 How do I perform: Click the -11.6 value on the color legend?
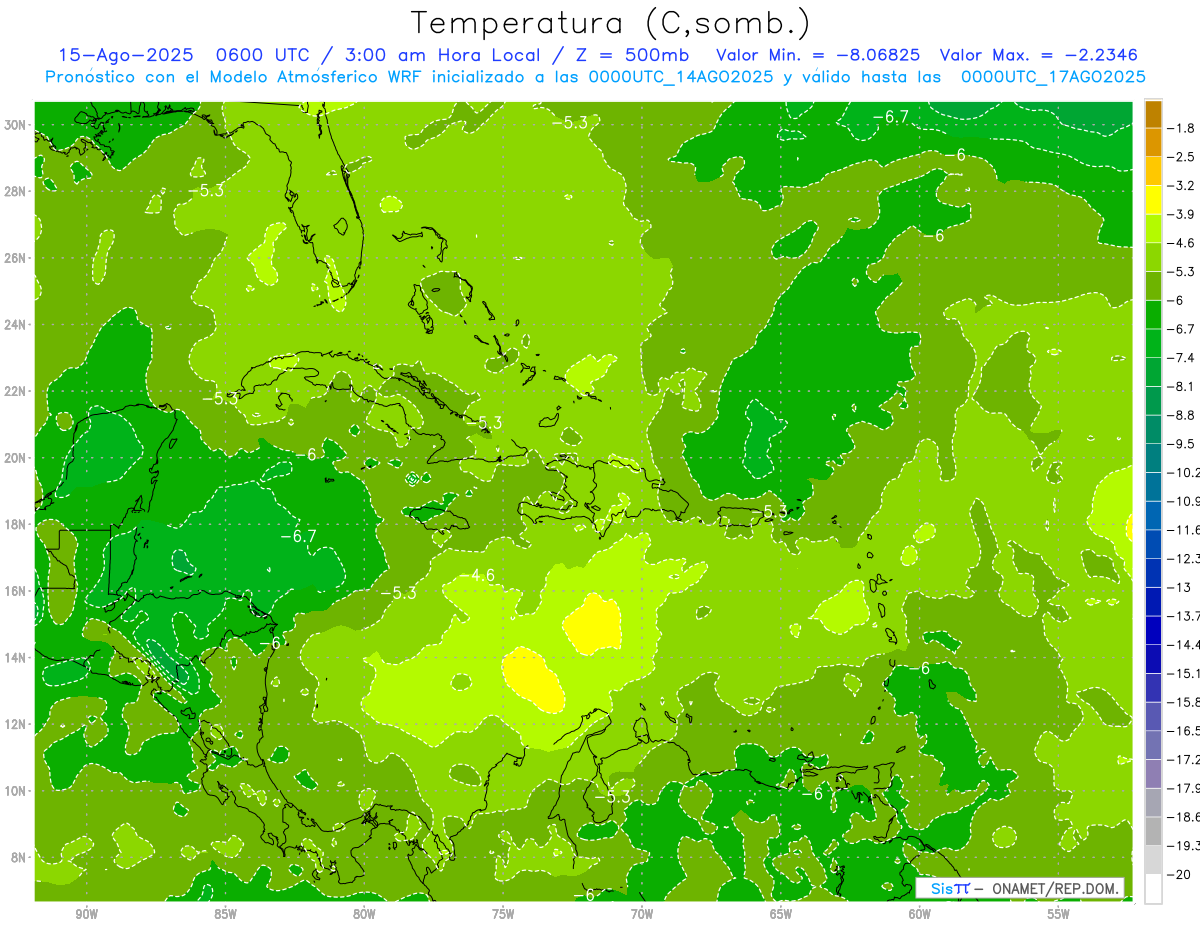coord(1184,529)
